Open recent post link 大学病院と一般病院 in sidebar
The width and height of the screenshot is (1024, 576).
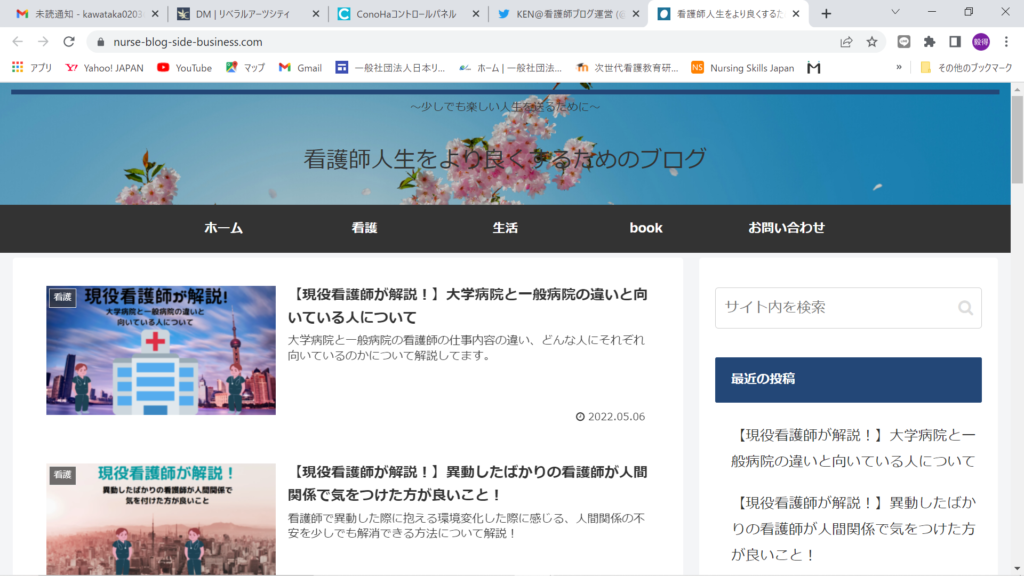[x=853, y=448]
